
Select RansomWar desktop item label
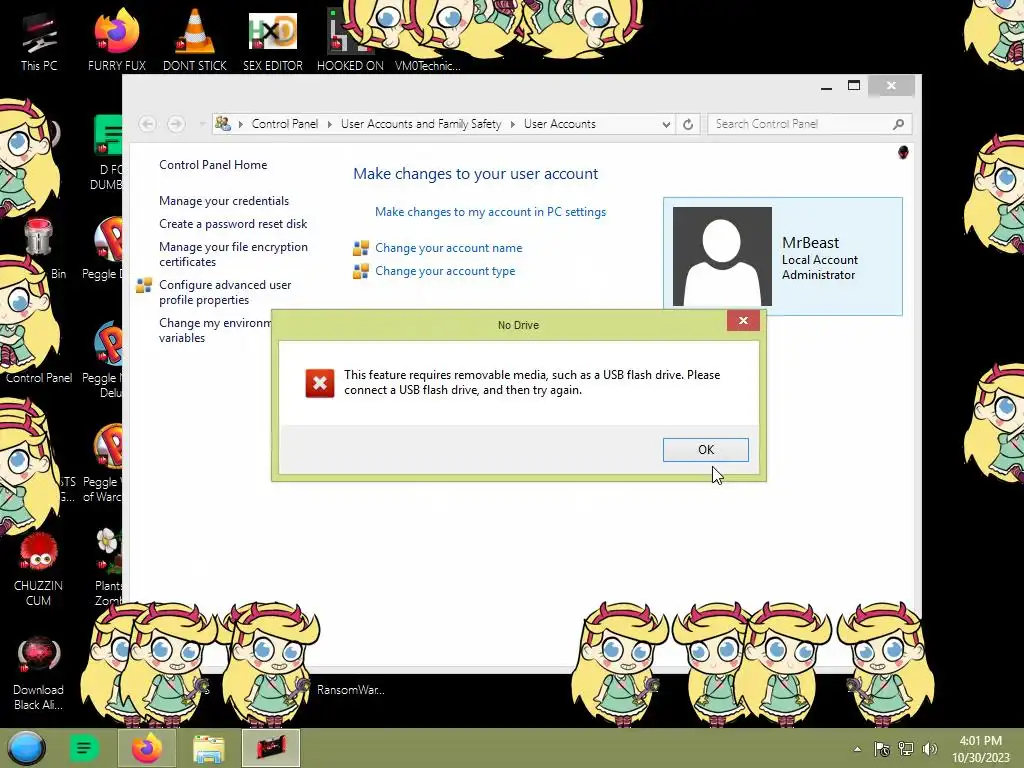(x=351, y=690)
